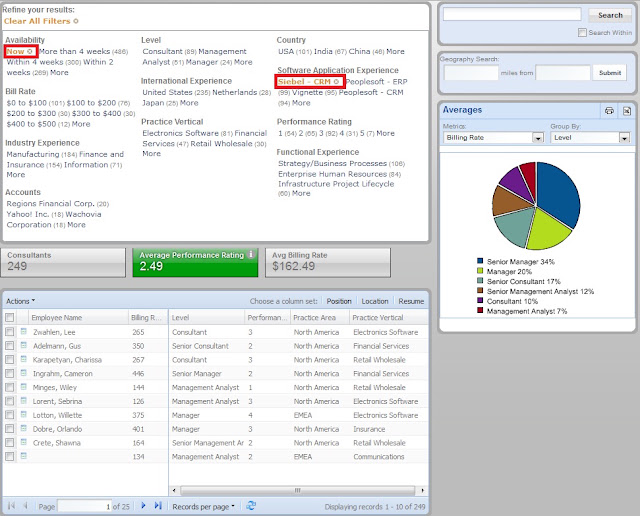Image resolution: width=640 pixels, height=516 pixels.
Task: Switch to Resume column set
Action: point(411,301)
